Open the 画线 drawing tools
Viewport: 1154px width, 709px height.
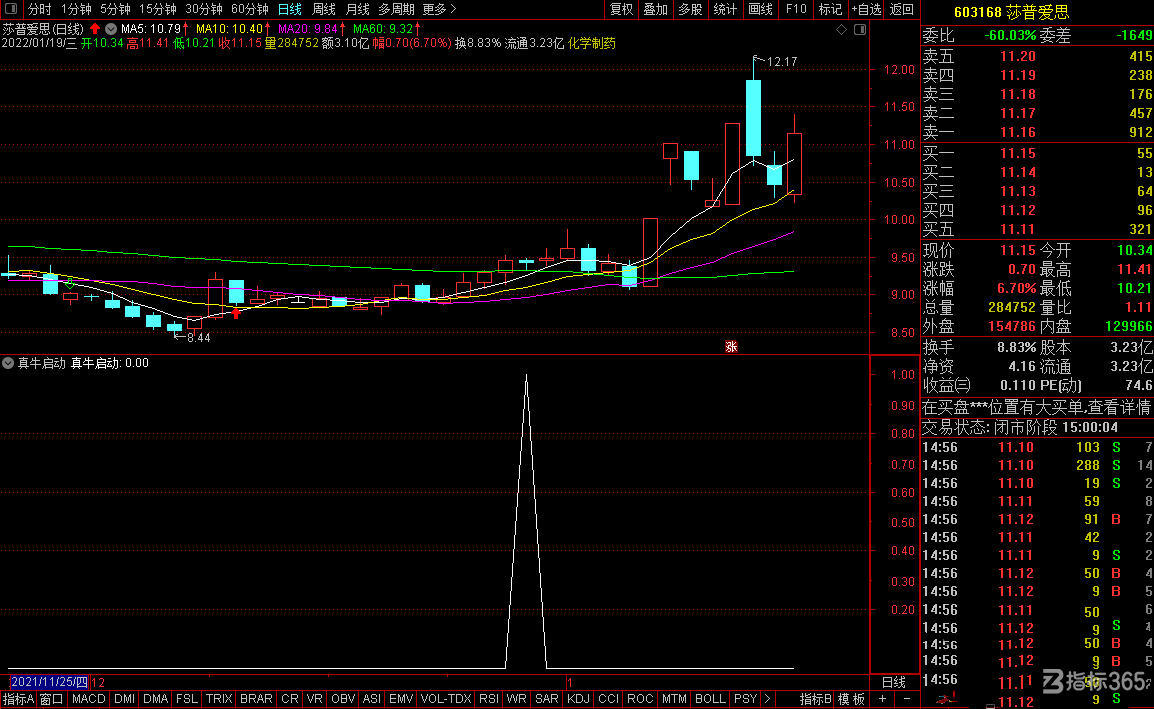pos(760,9)
